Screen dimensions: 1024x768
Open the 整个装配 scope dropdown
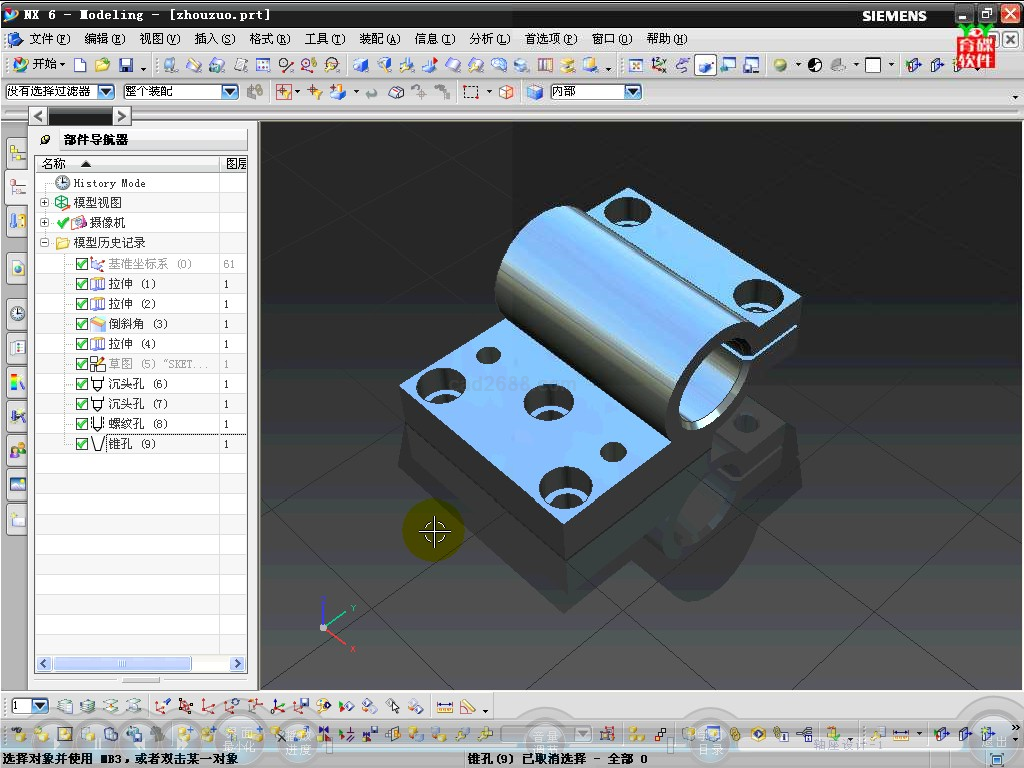(x=229, y=92)
